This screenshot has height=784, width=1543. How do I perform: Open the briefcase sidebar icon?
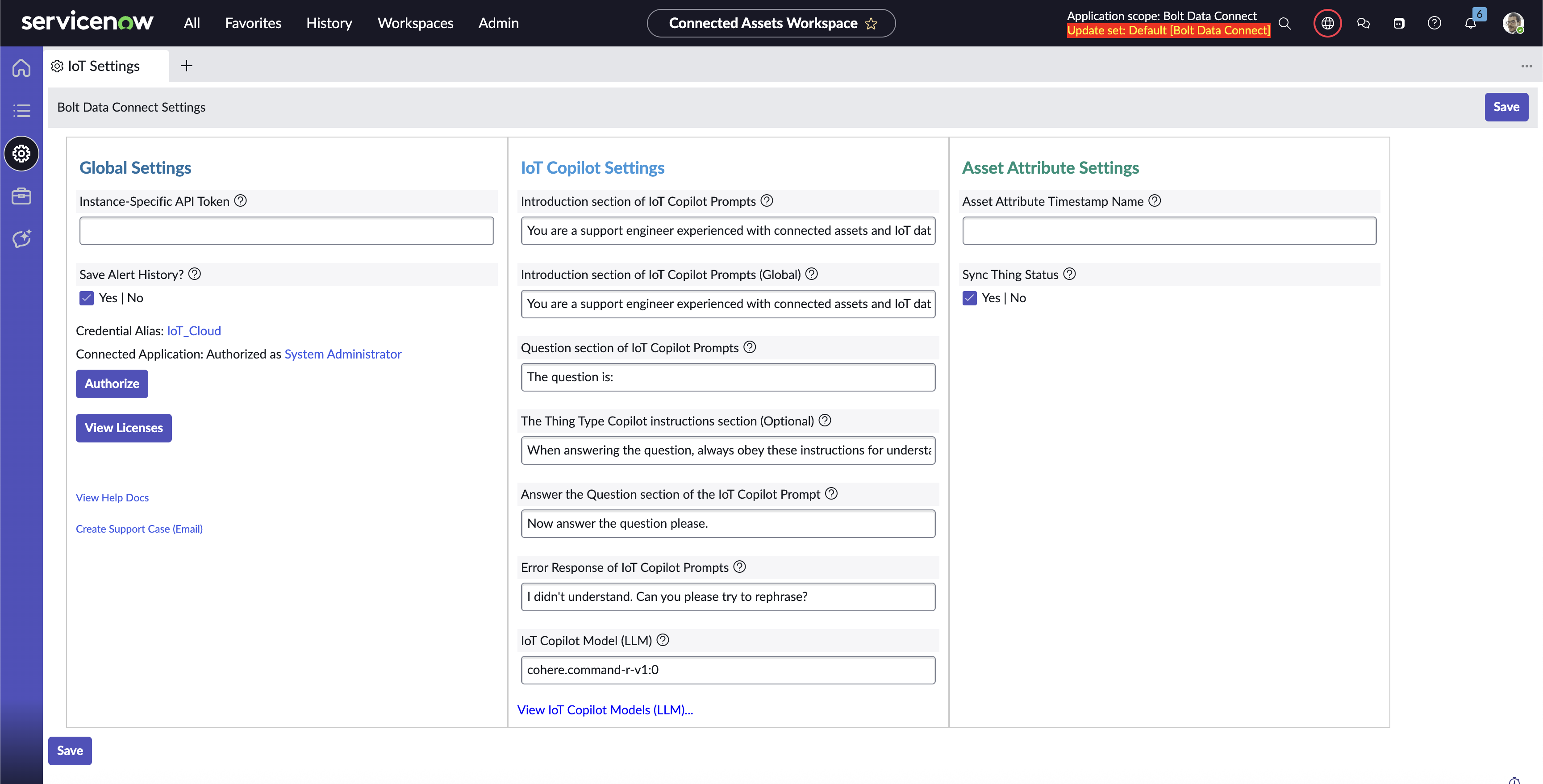click(x=21, y=196)
